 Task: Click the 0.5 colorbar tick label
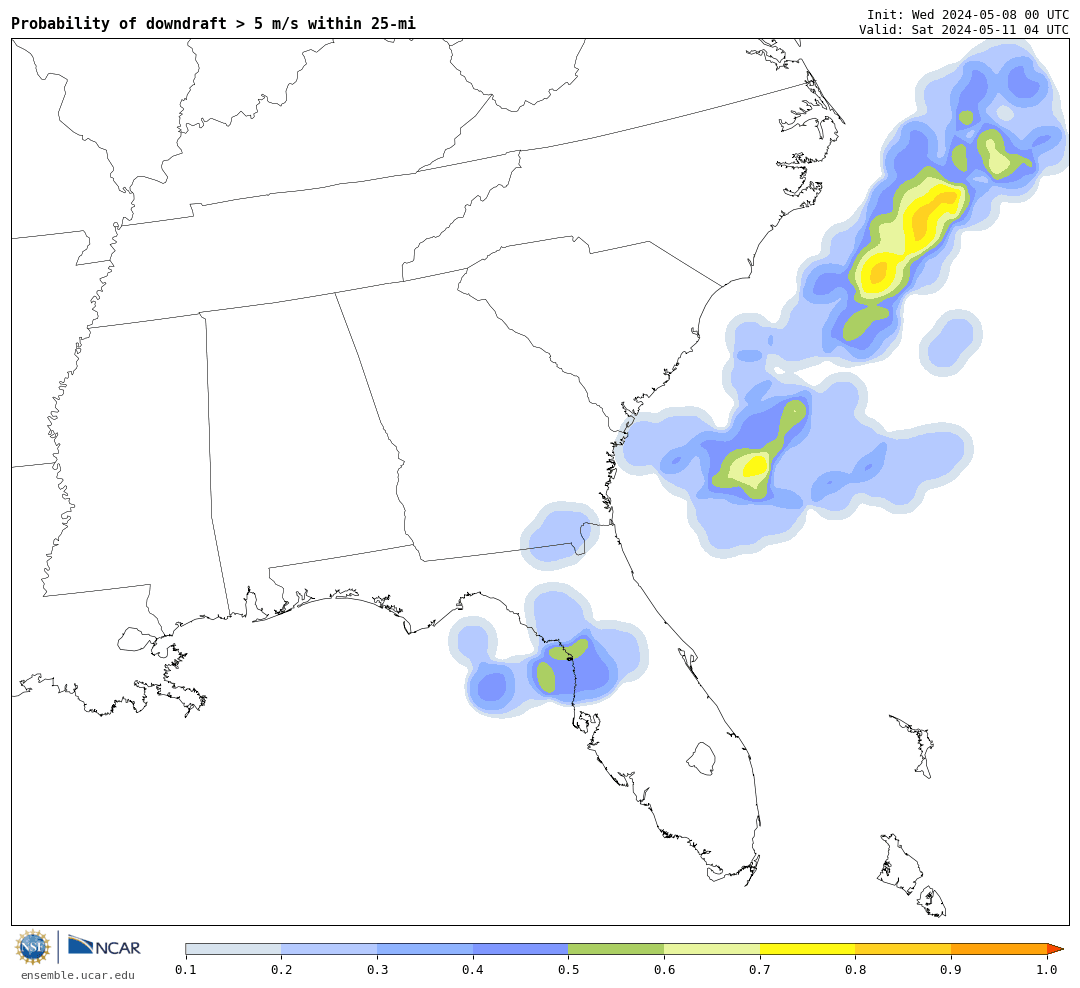click(568, 970)
